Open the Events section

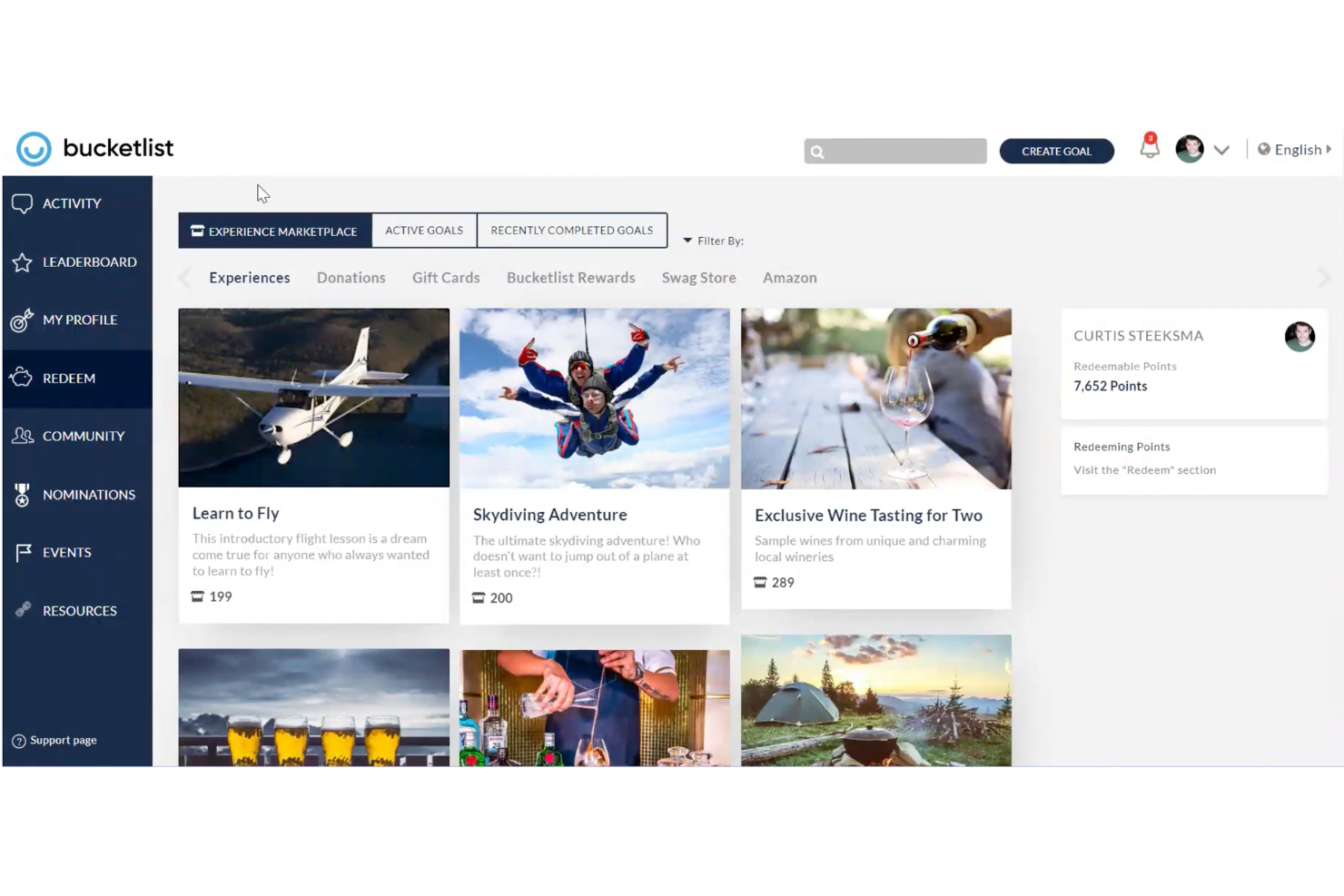point(67,552)
